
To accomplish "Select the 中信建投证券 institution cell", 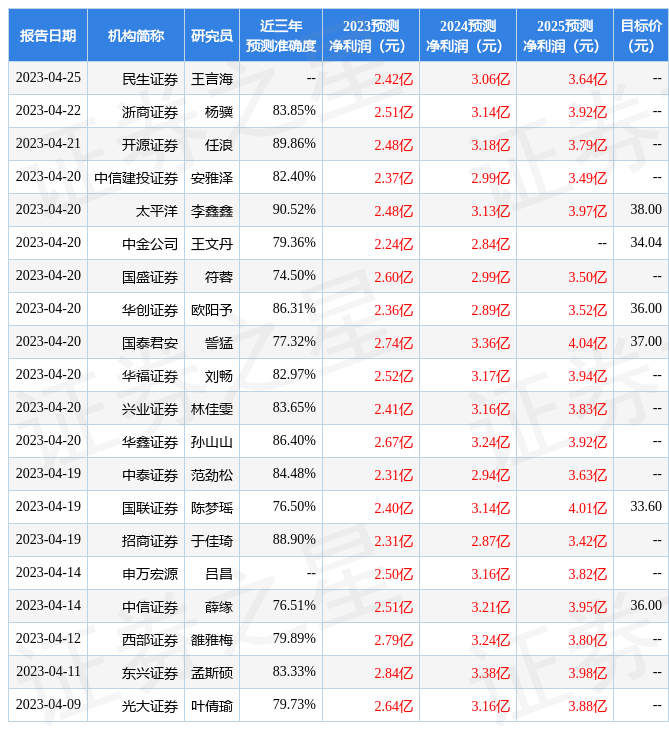I will (136, 178).
